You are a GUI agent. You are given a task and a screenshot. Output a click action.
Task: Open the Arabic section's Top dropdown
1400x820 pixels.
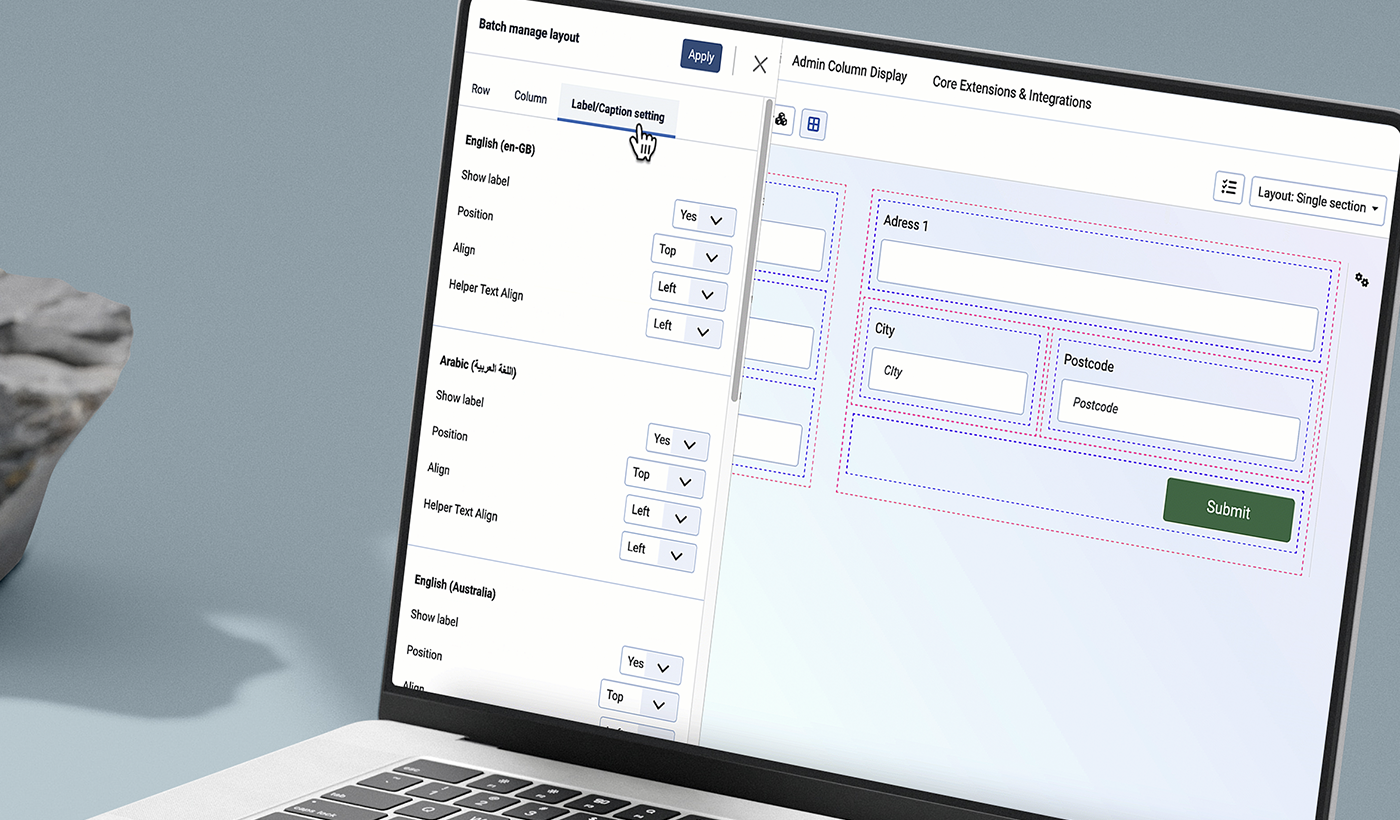click(x=664, y=477)
